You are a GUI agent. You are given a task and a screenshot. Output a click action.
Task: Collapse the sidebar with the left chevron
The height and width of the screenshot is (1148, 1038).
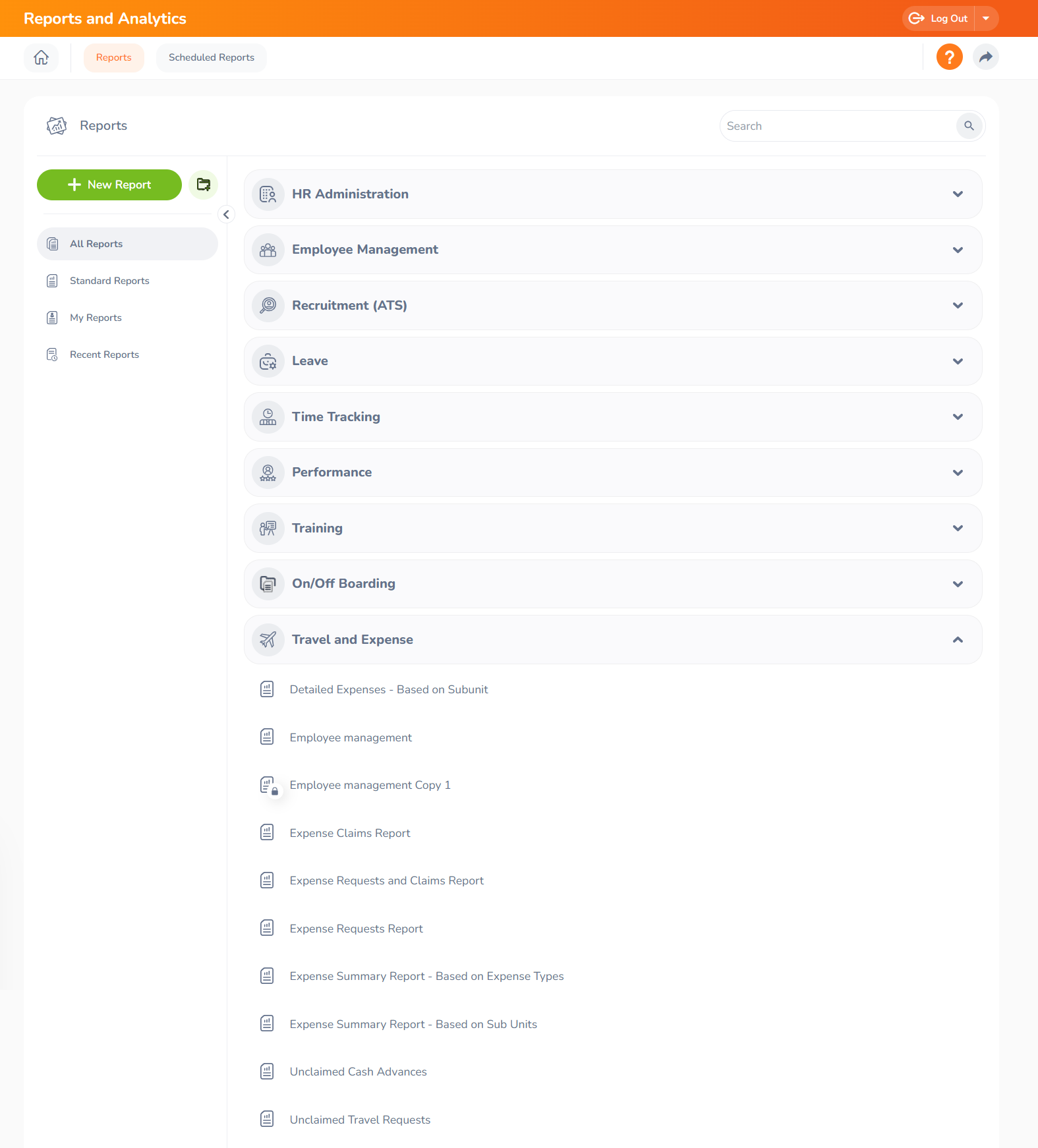[226, 214]
